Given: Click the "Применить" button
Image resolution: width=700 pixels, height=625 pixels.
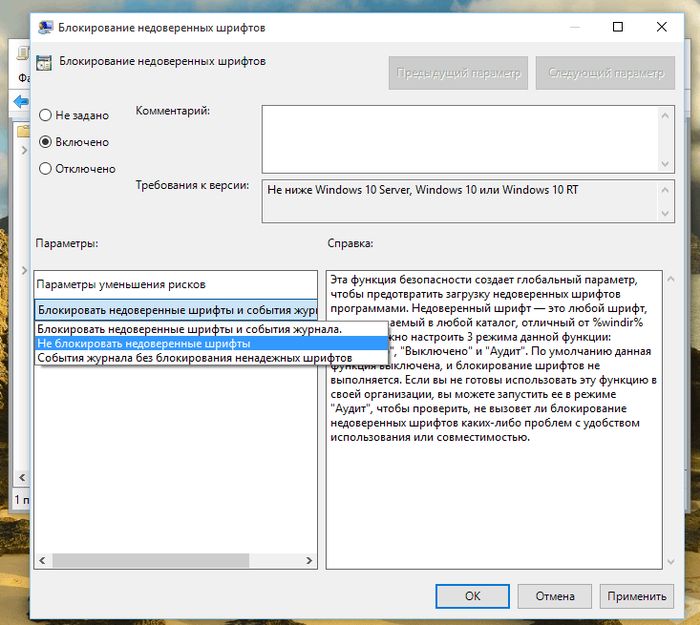Looking at the screenshot, I should pos(637,596).
